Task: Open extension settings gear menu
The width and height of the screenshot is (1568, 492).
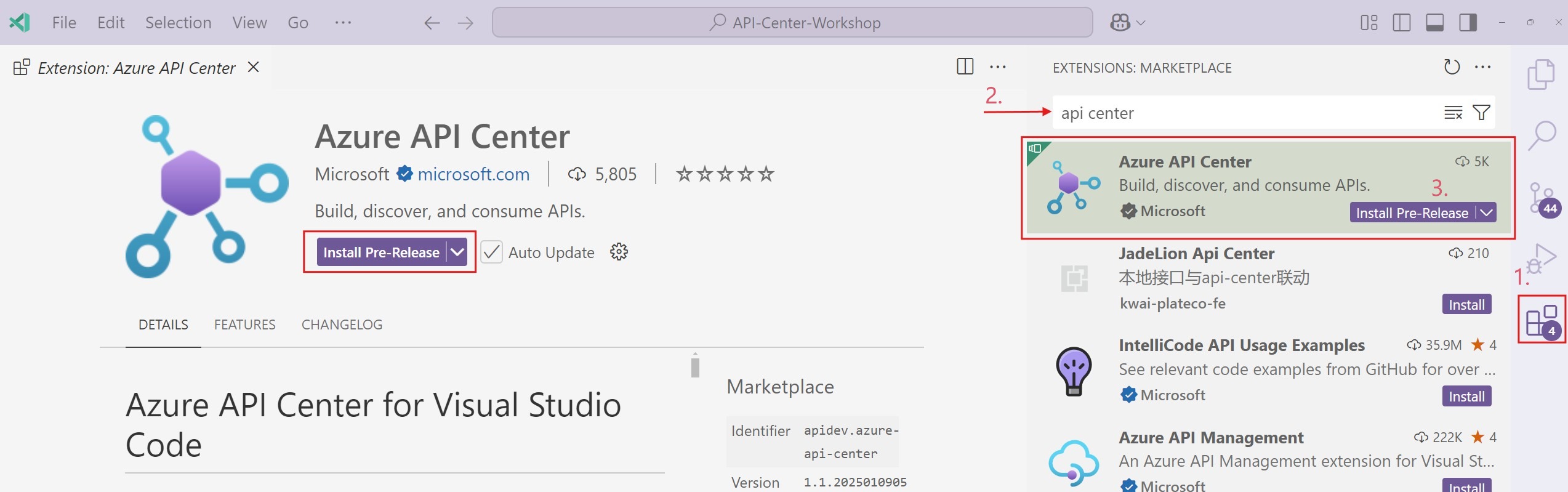Action: (x=619, y=252)
